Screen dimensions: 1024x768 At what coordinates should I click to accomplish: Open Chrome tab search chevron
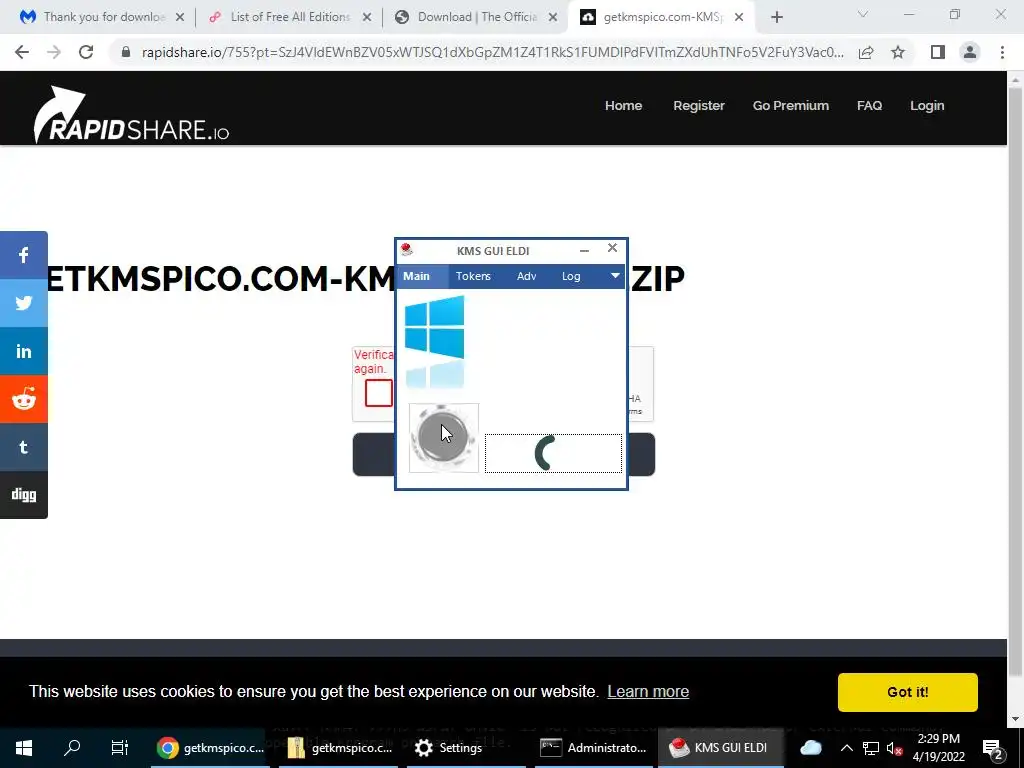(863, 14)
